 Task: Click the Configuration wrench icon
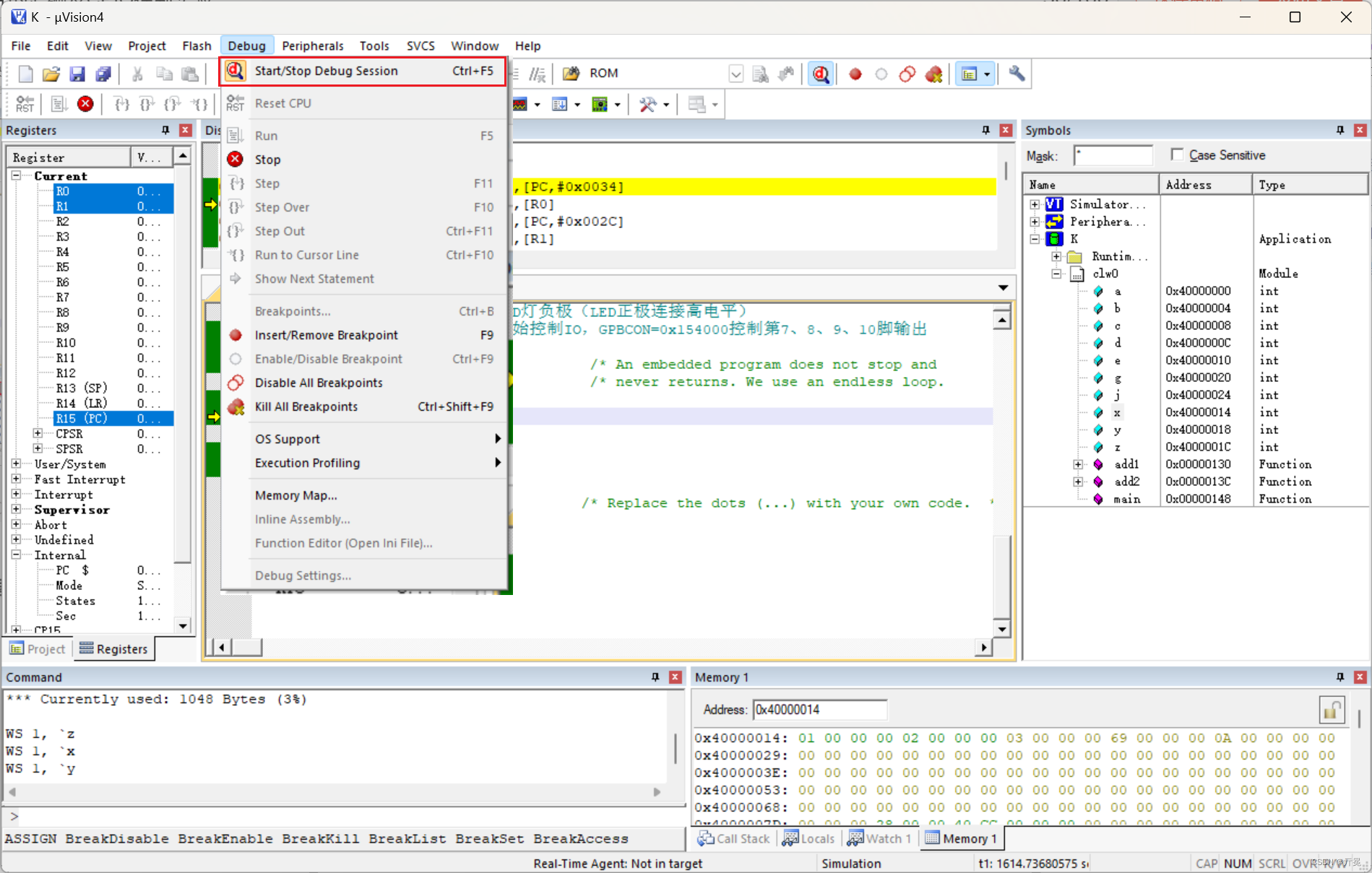point(1017,73)
